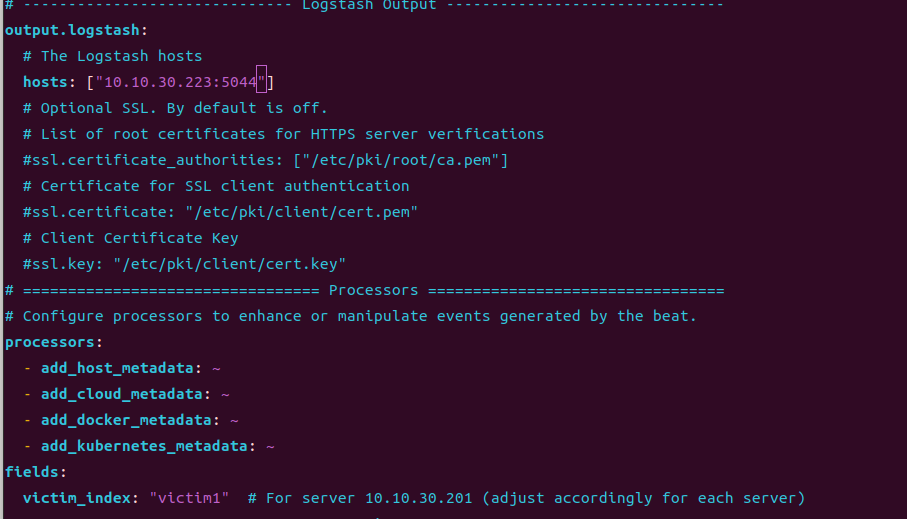
Task: Click the '# Client Certificate Key' comment
Action: (x=130, y=238)
